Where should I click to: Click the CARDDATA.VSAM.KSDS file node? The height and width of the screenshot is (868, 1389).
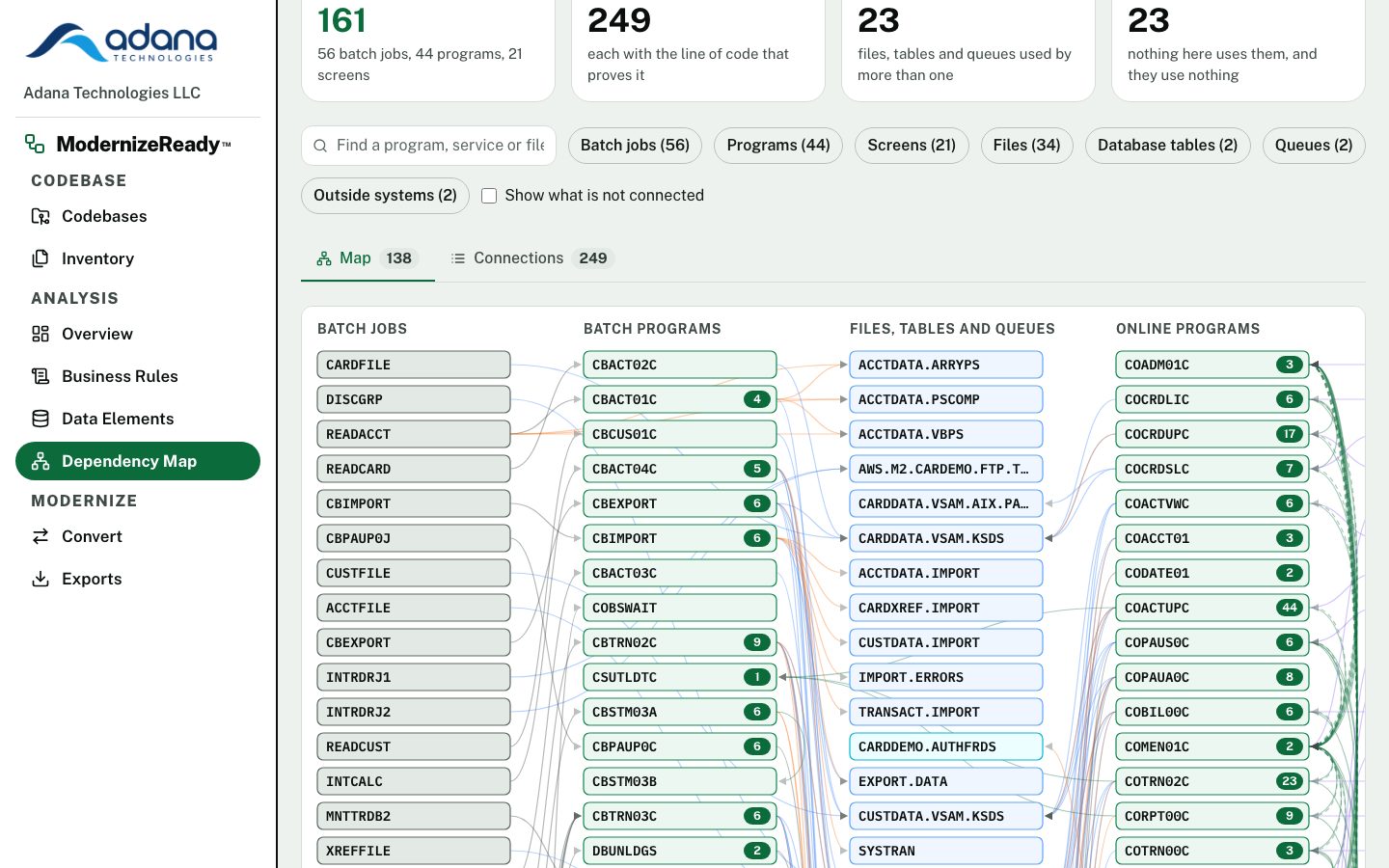coord(946,538)
